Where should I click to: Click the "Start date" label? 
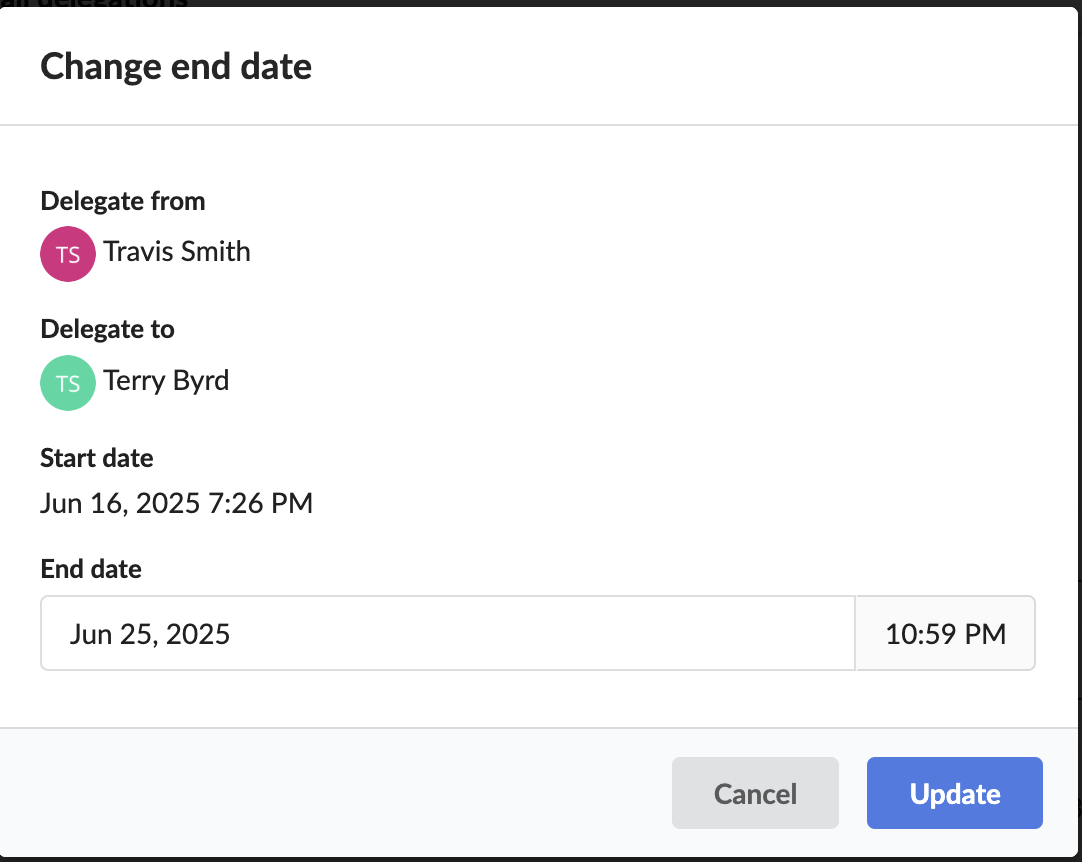97,458
